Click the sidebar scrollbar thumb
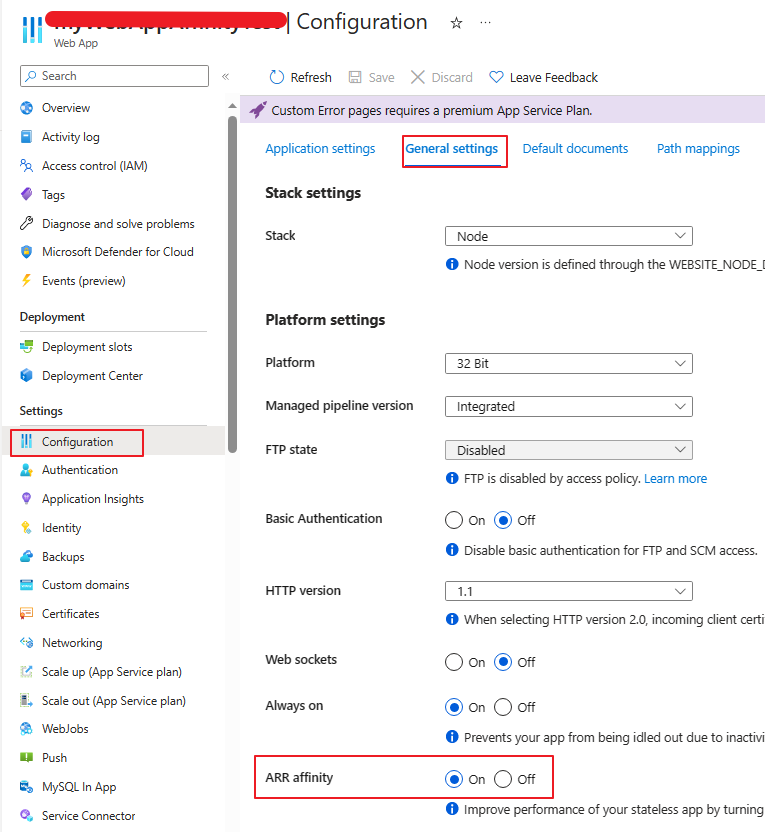The height and width of the screenshot is (832, 765). point(232,284)
